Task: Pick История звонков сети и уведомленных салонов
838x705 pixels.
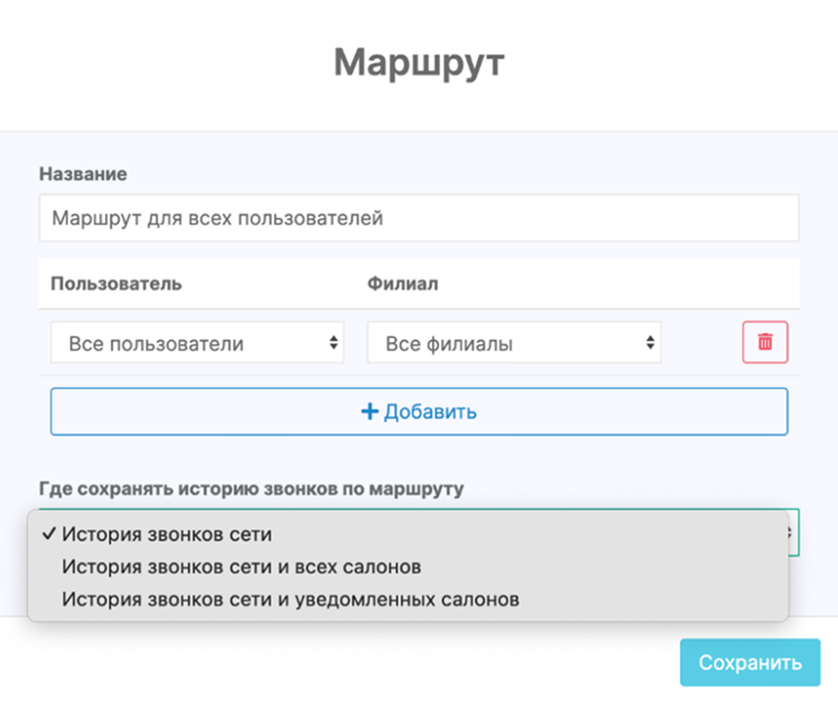Action: (x=290, y=600)
